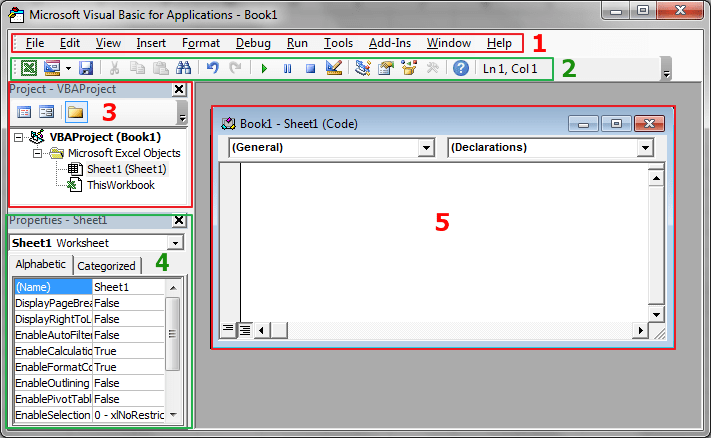Image resolution: width=711 pixels, height=438 pixels.
Task: Click the Properties list scroll down arrow
Action: [173, 414]
